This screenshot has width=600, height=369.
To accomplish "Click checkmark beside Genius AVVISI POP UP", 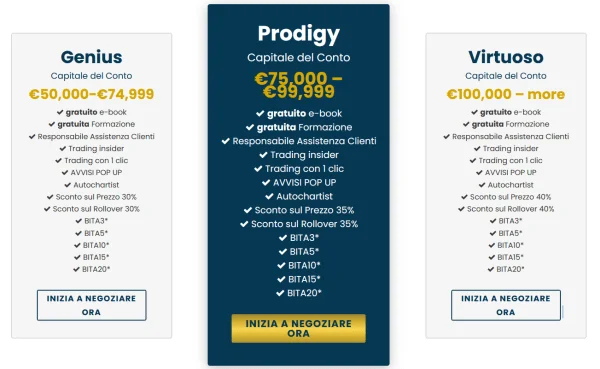I will 65,172.
